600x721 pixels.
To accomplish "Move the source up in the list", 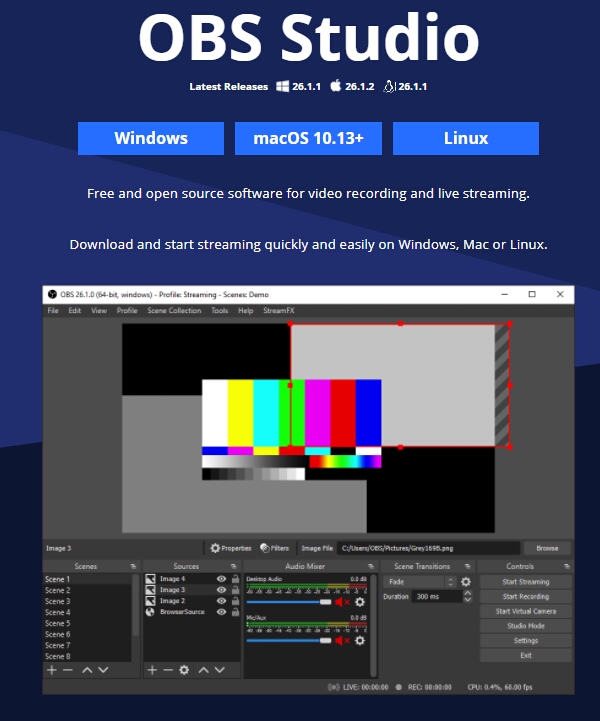I will click(204, 670).
